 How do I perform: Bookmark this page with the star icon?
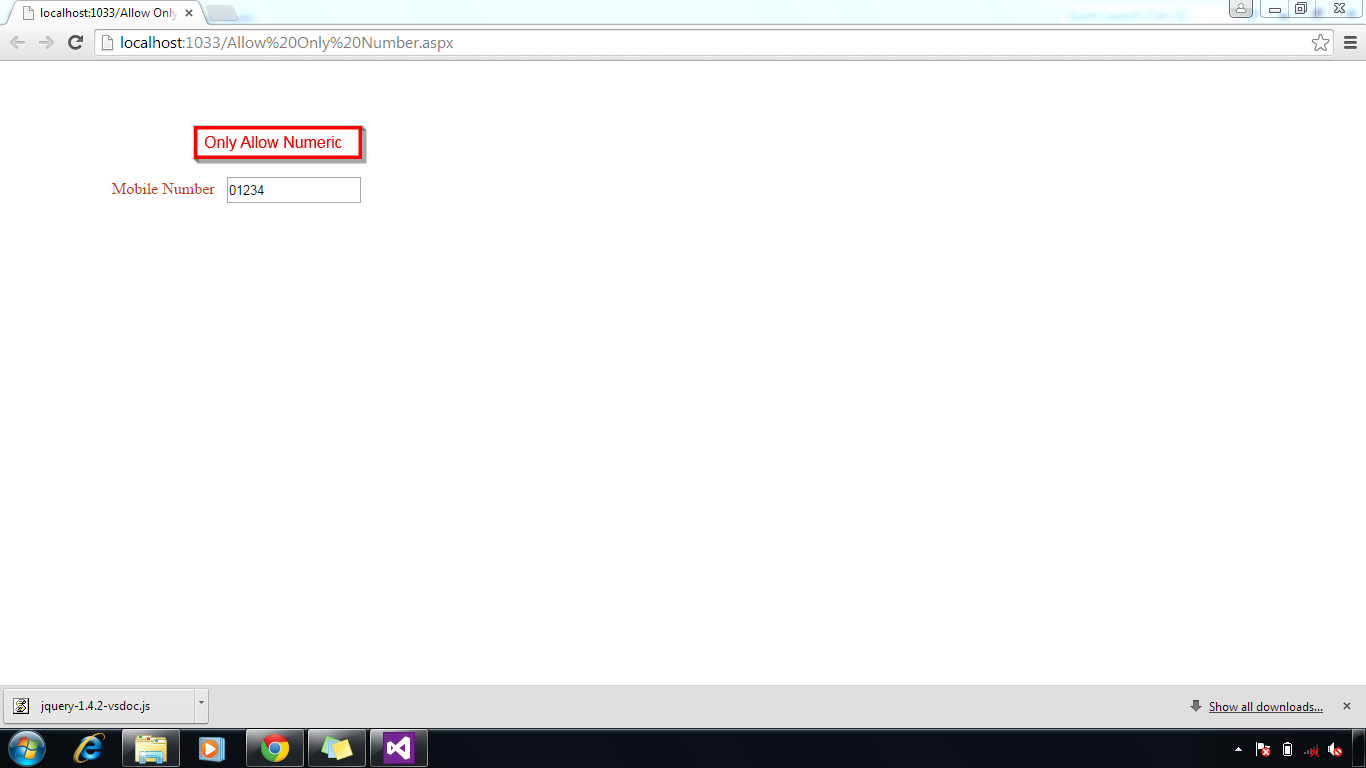(x=1322, y=42)
